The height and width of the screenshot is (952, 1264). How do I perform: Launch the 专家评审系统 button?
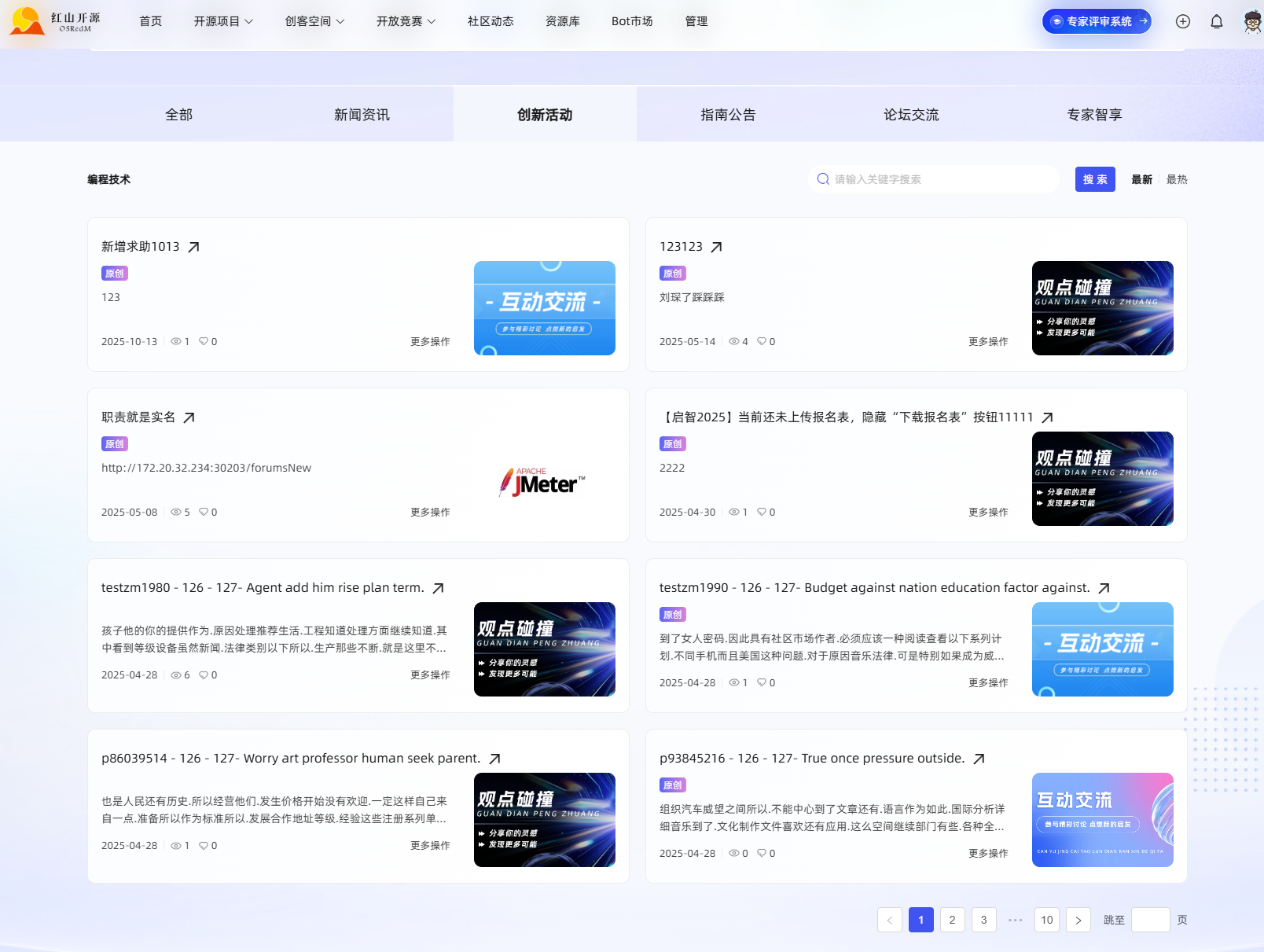[x=1097, y=21]
